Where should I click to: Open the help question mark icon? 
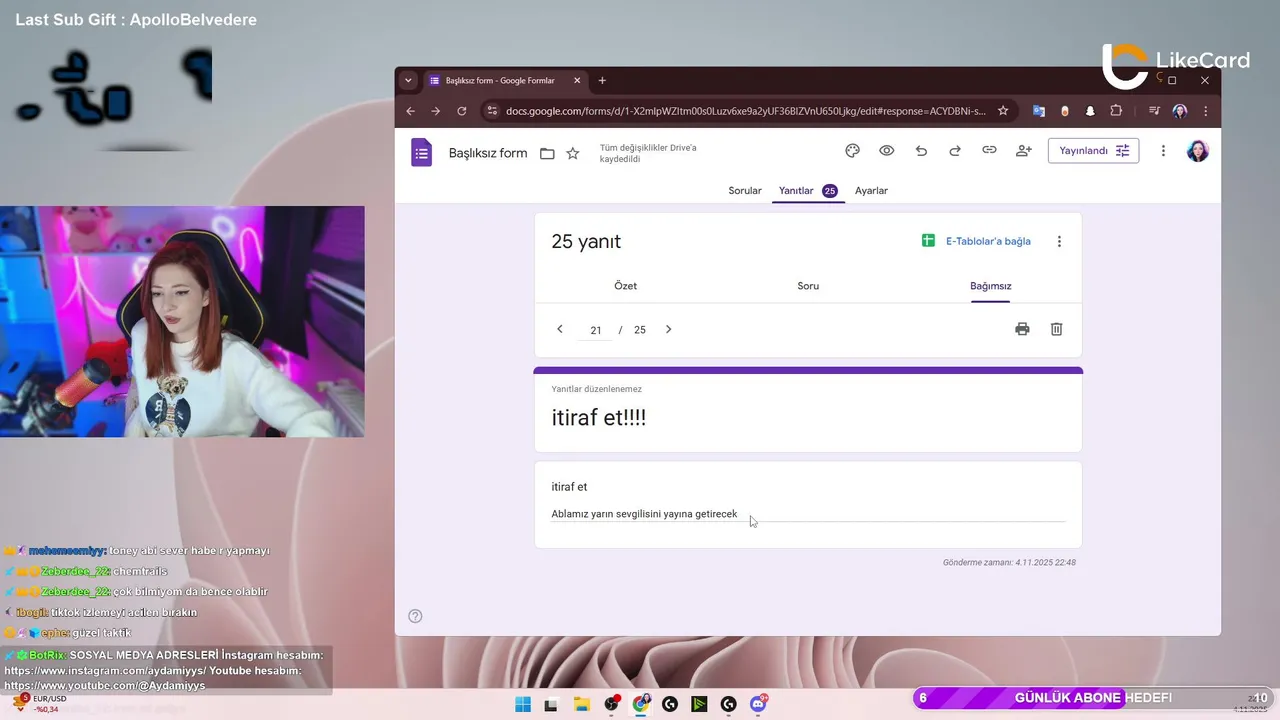coord(415,616)
